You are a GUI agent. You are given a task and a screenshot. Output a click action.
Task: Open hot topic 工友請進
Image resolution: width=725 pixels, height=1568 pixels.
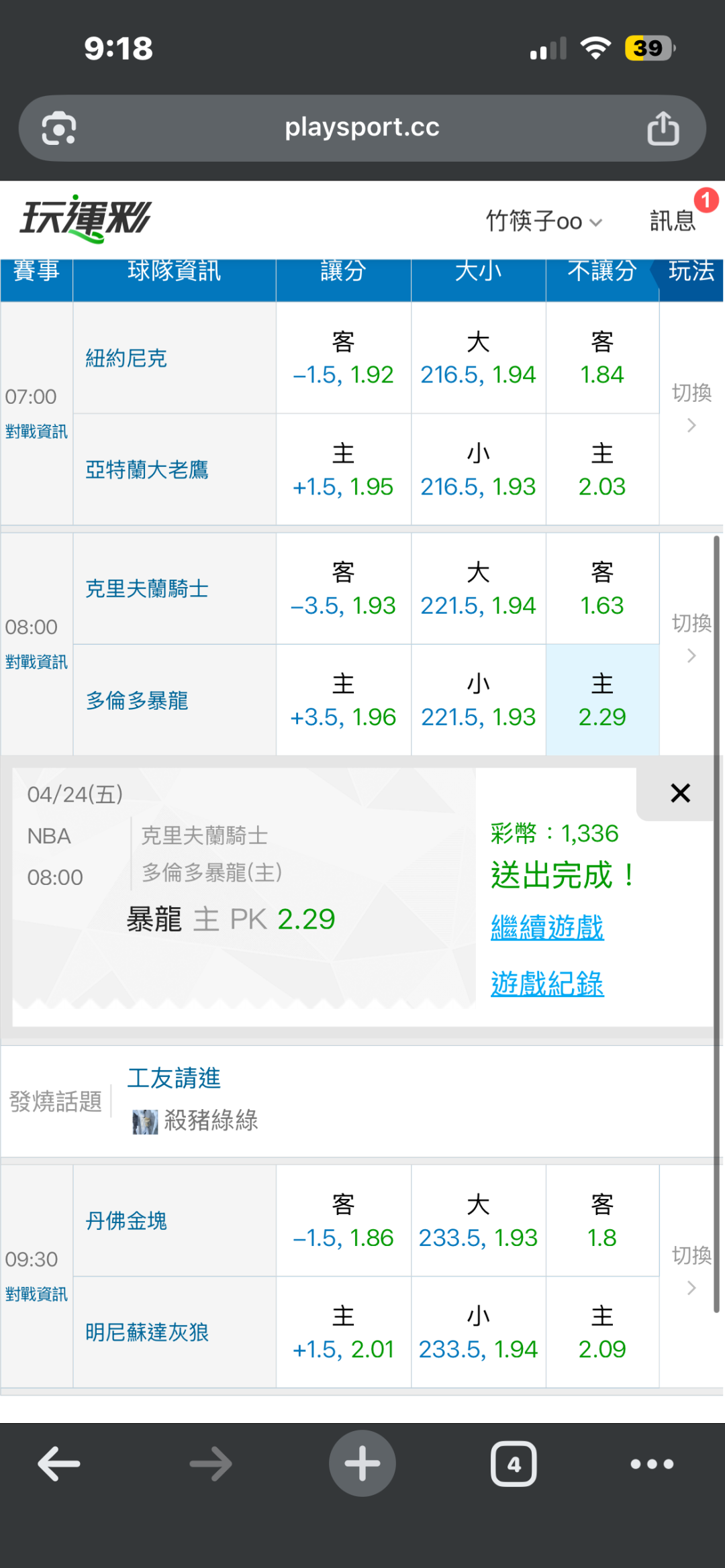point(174,1078)
